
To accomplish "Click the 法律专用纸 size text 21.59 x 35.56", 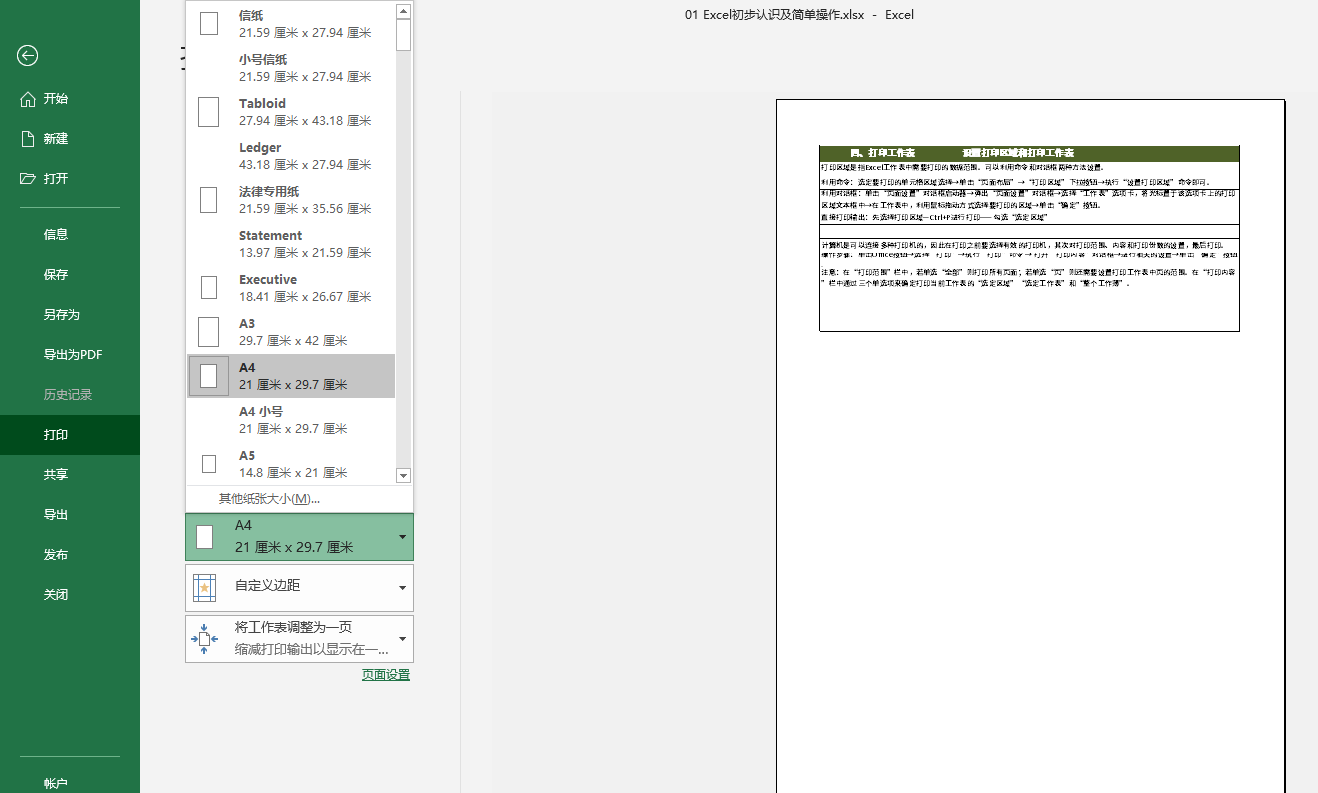I will click(x=305, y=209).
